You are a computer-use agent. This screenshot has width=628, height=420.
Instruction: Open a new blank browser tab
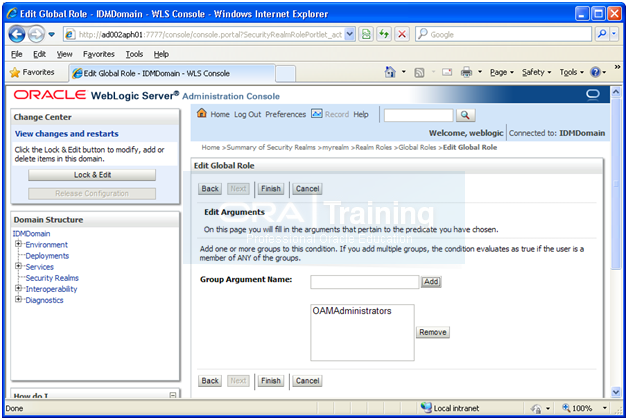tap(286, 74)
